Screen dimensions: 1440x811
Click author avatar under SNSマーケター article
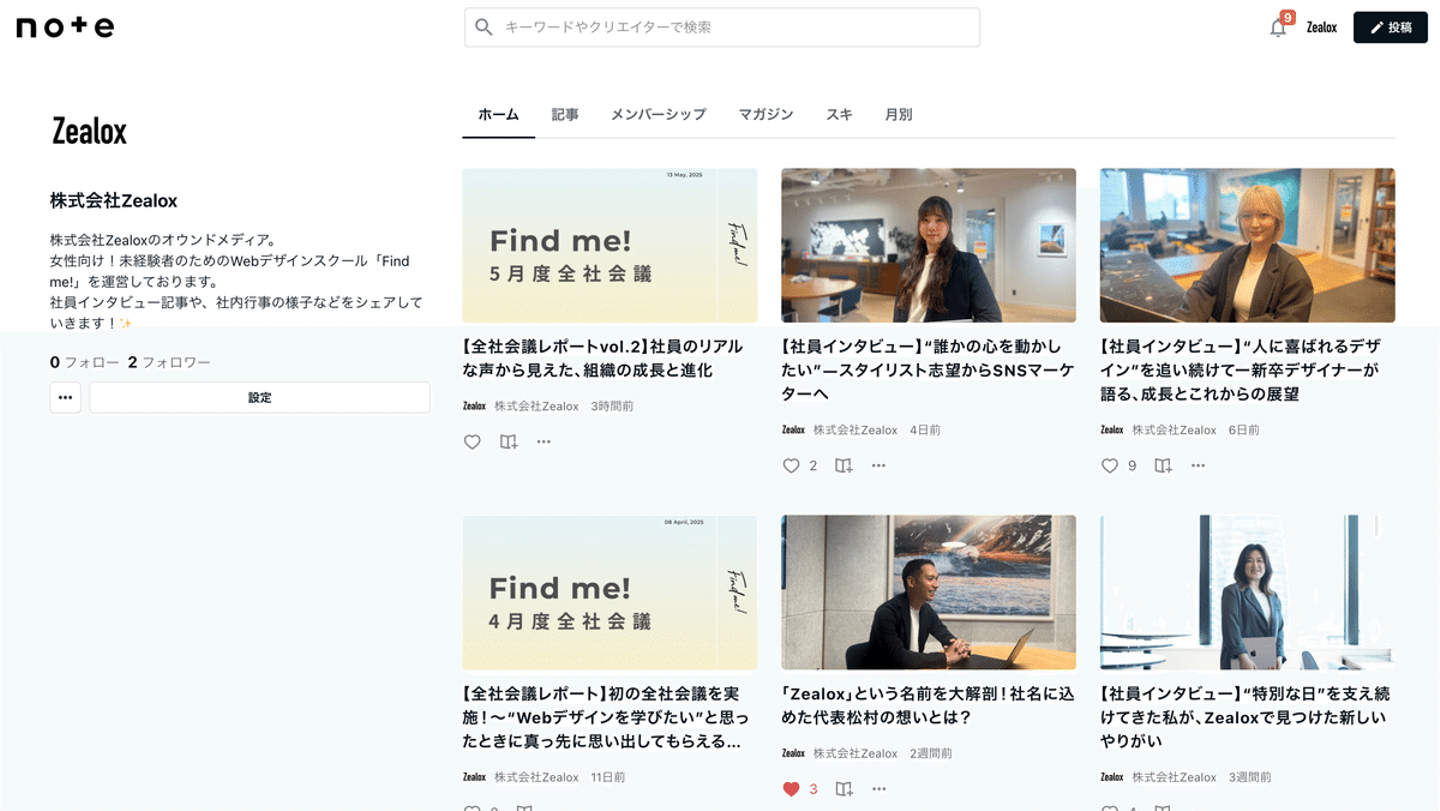793,430
